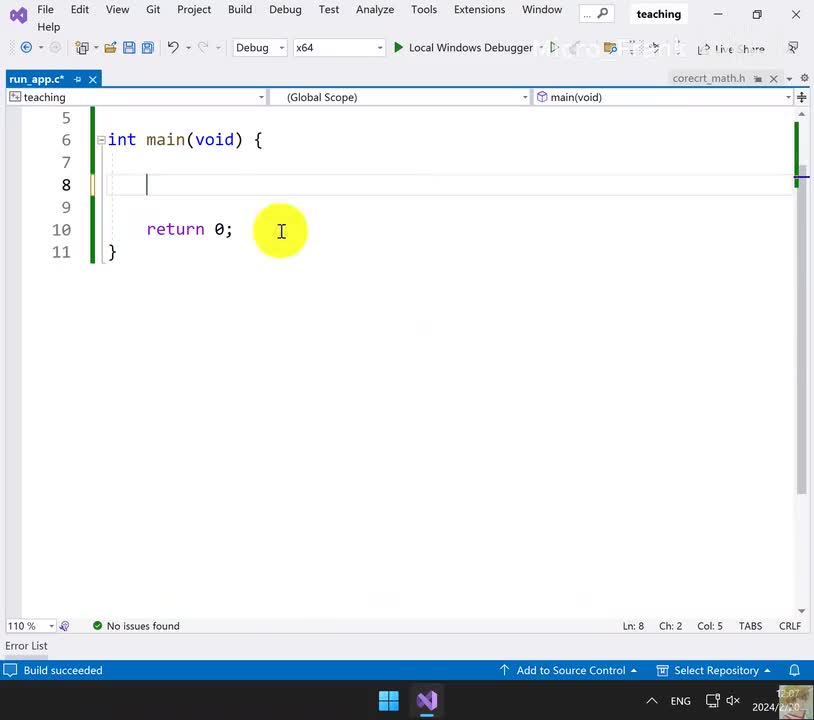
Task: Close the run_app.c tab
Action: (x=93, y=79)
